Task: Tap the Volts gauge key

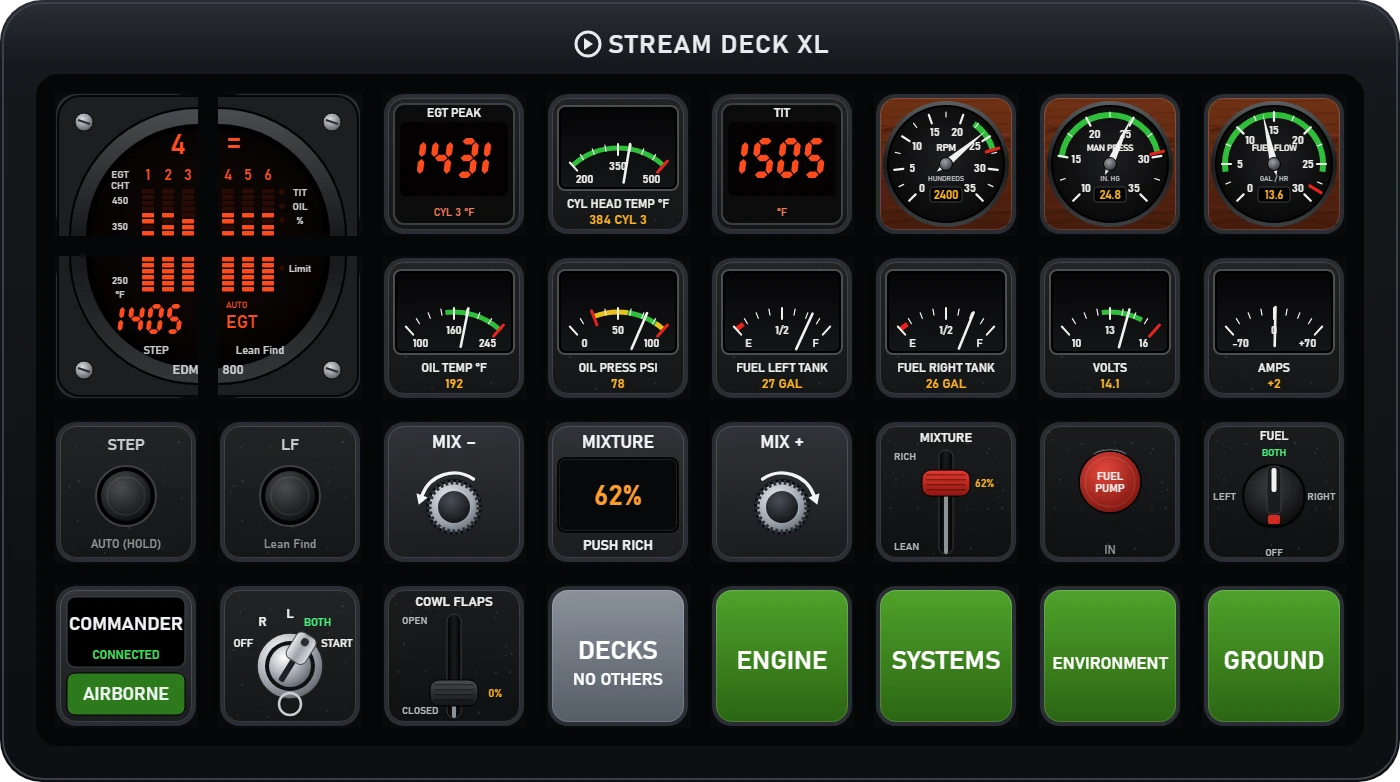Action: [1110, 328]
